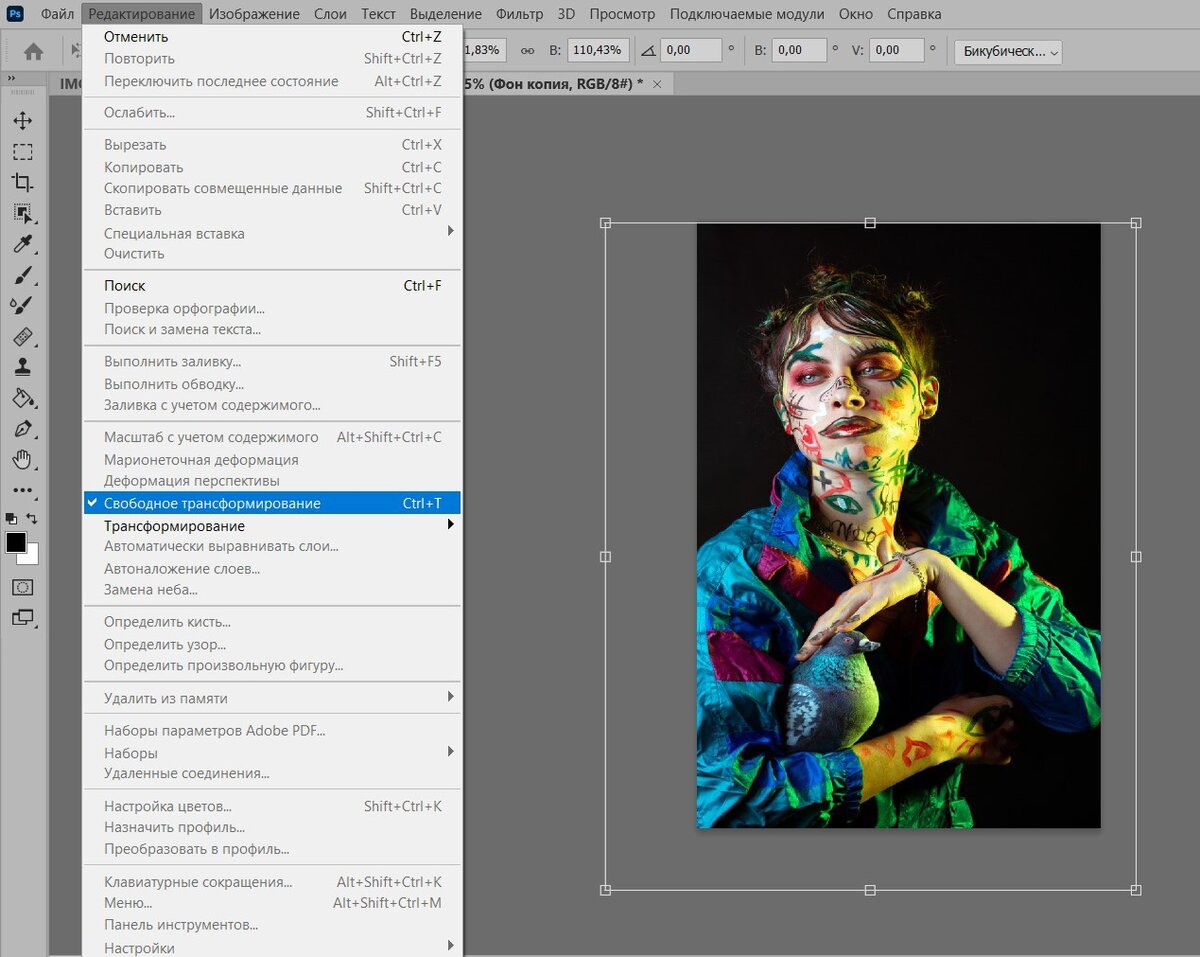1200x957 pixels.
Task: Open the 3D menu
Action: 566,14
